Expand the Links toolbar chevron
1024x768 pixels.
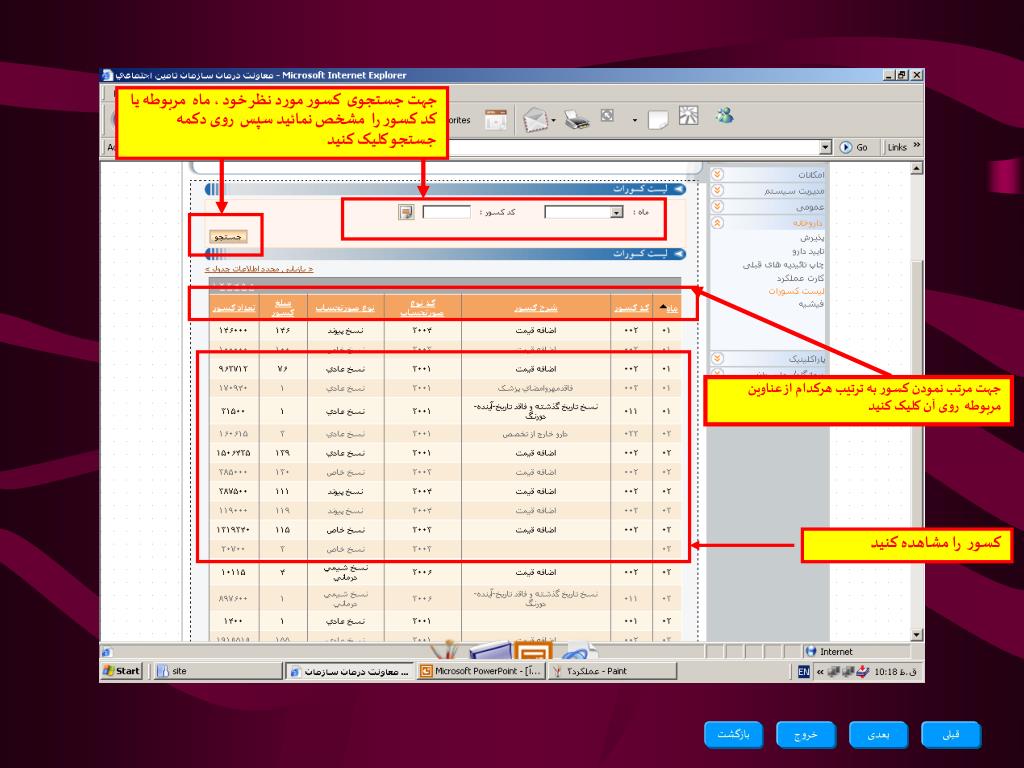click(x=916, y=145)
